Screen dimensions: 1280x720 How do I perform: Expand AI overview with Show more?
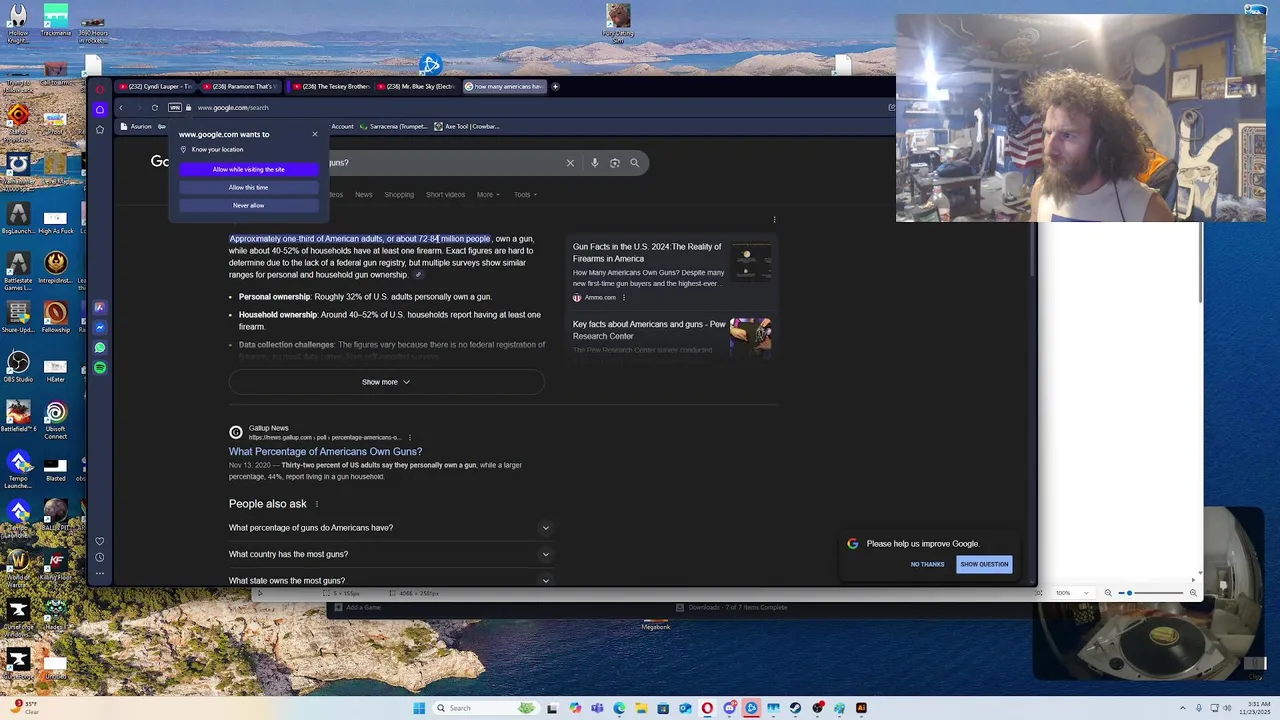[x=386, y=382]
